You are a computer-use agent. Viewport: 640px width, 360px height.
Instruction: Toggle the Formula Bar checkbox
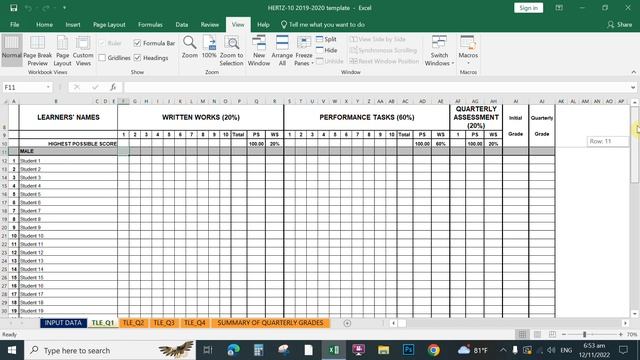137,43
